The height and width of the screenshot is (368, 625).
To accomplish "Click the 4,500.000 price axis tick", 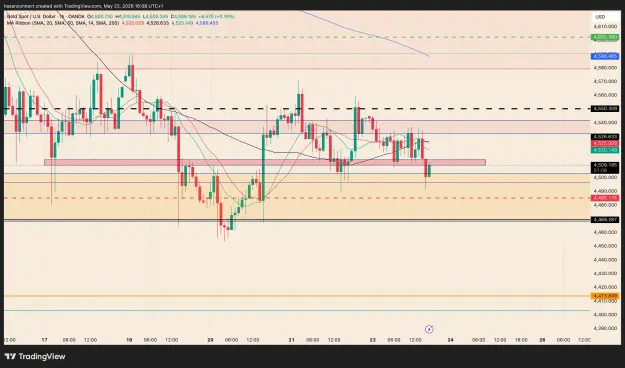I will 605,177.
